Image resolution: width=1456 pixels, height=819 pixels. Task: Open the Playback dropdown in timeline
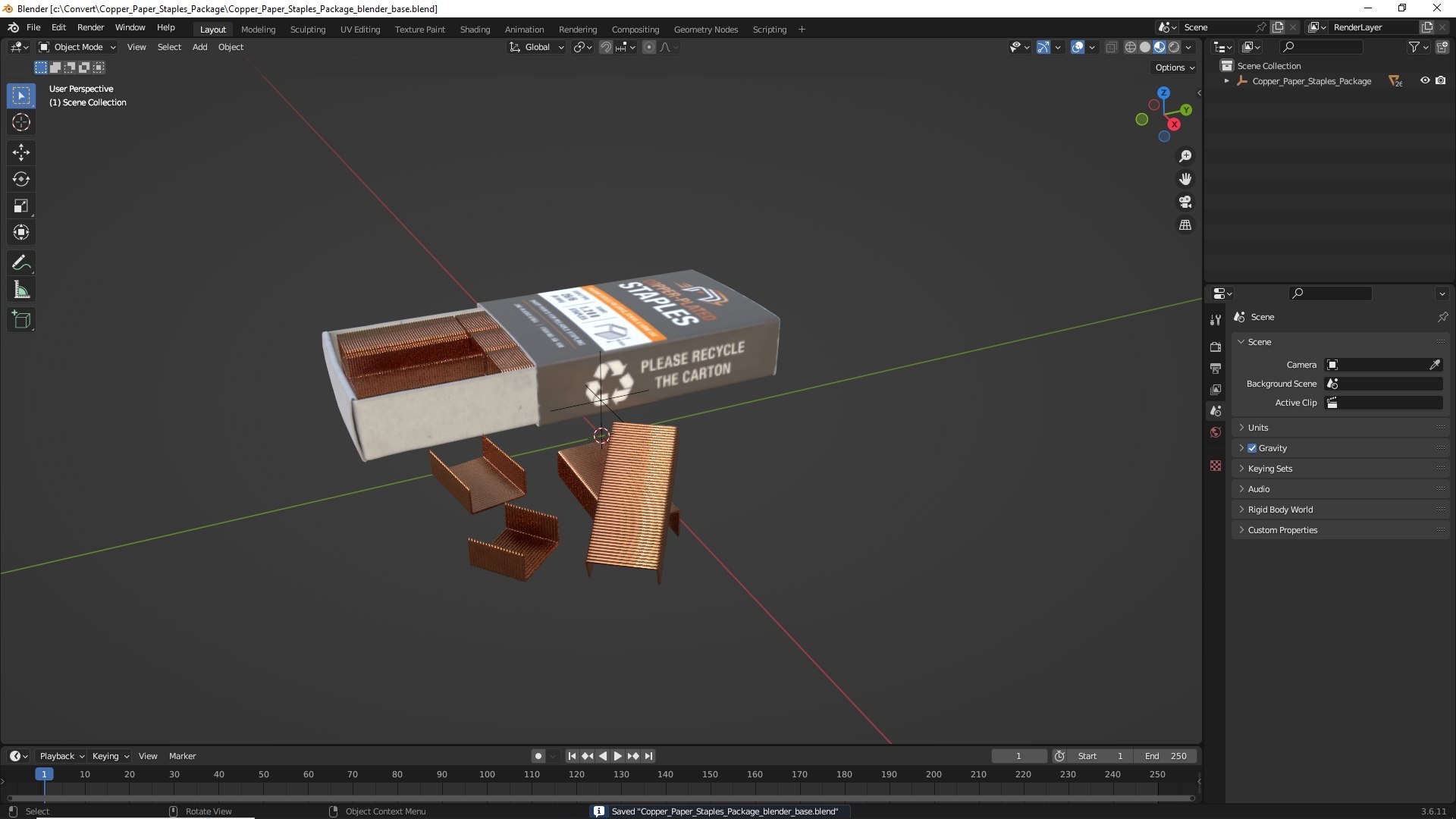coord(61,756)
